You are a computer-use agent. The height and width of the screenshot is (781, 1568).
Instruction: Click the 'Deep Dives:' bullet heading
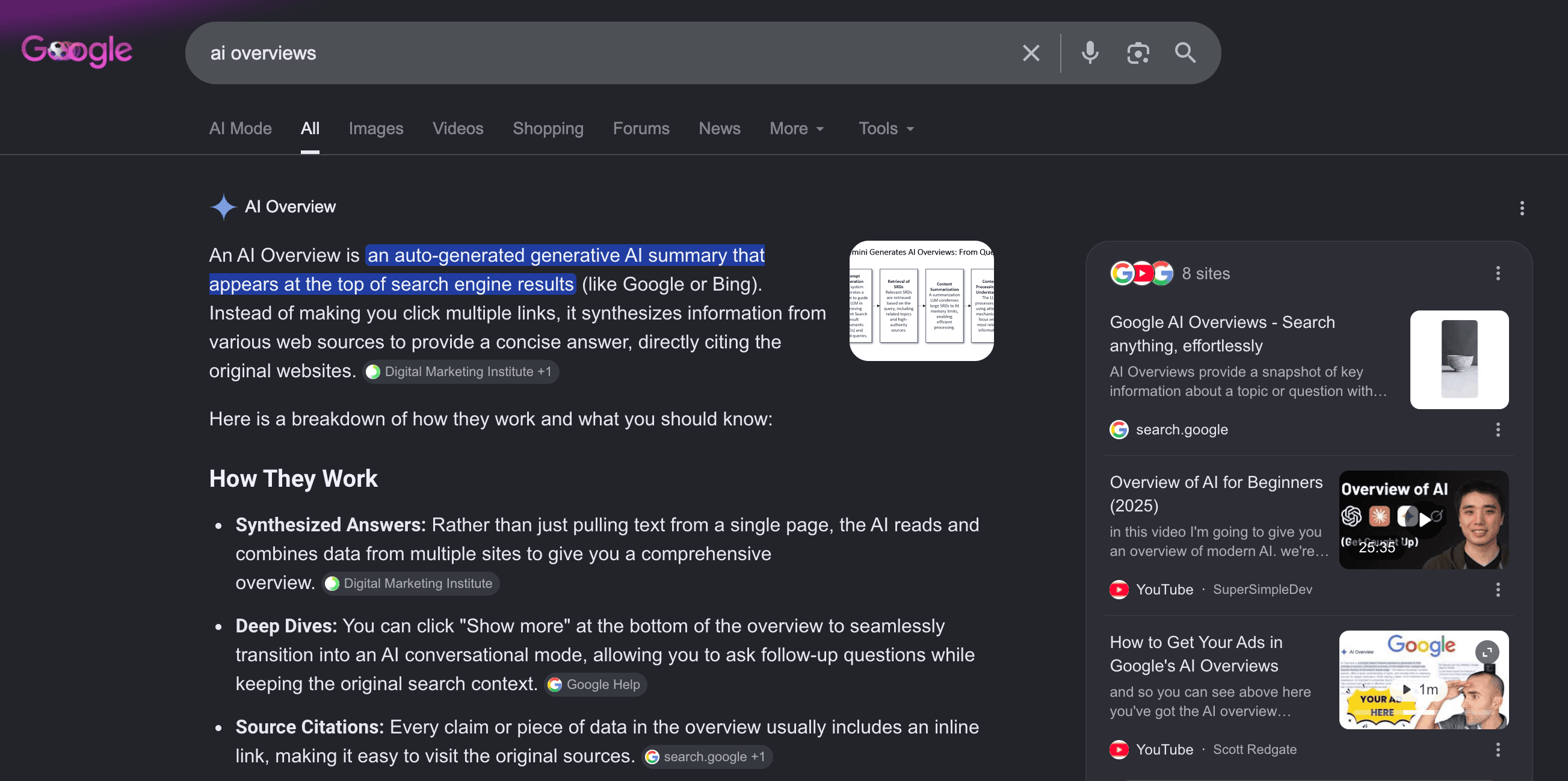click(286, 626)
